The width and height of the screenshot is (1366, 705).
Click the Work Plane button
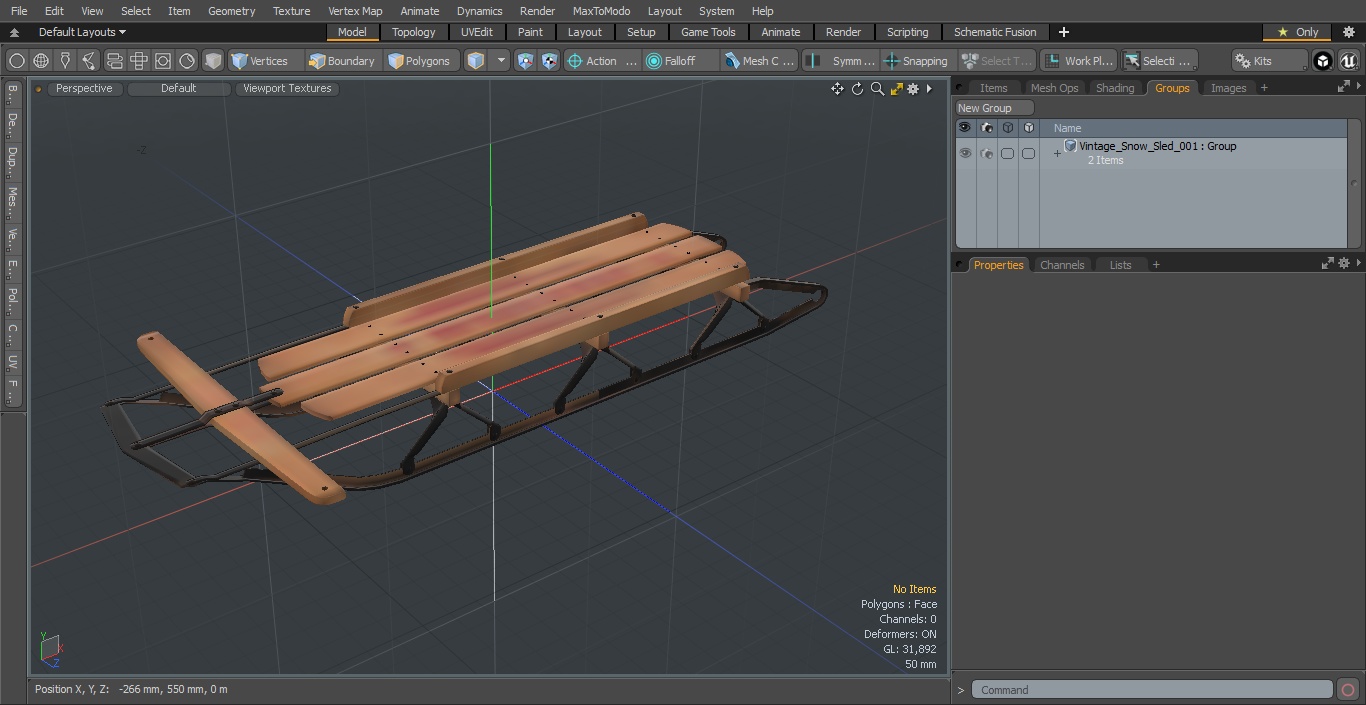pos(1079,61)
